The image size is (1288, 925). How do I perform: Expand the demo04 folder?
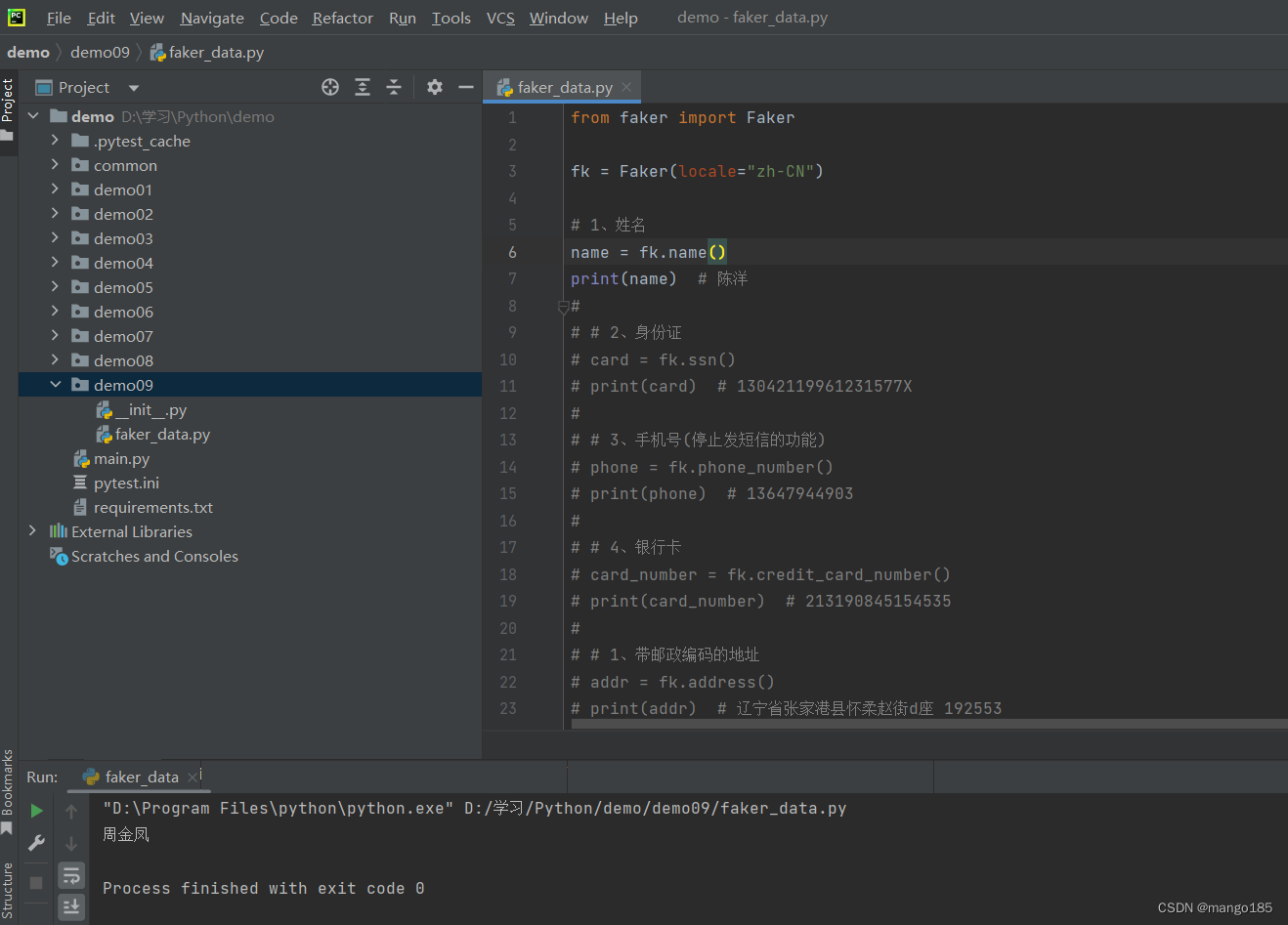(55, 263)
